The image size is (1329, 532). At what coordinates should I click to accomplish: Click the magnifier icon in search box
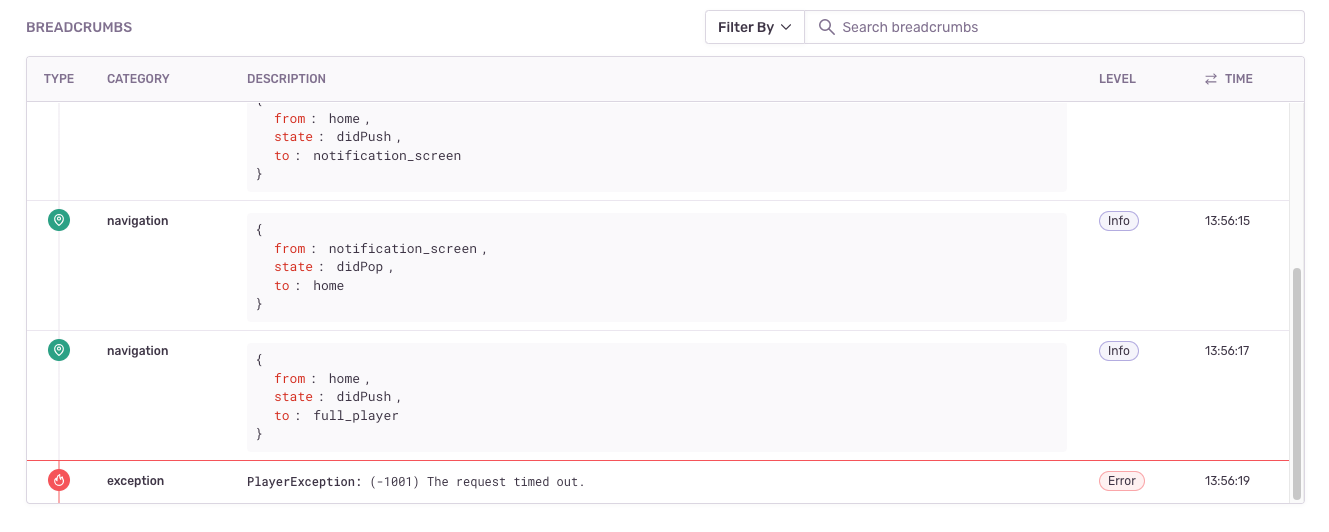pos(826,27)
